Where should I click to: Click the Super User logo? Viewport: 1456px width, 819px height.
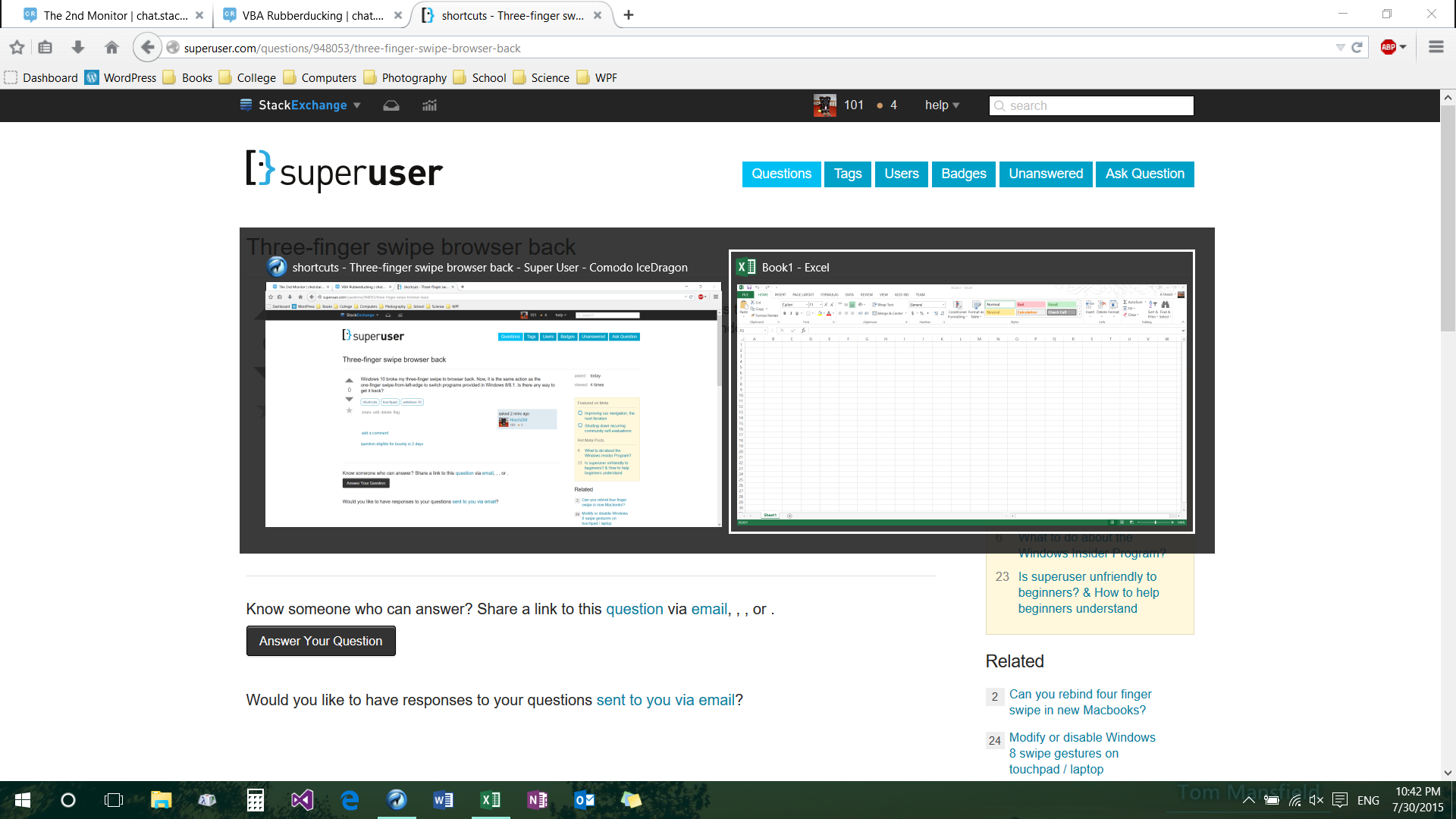click(x=344, y=171)
